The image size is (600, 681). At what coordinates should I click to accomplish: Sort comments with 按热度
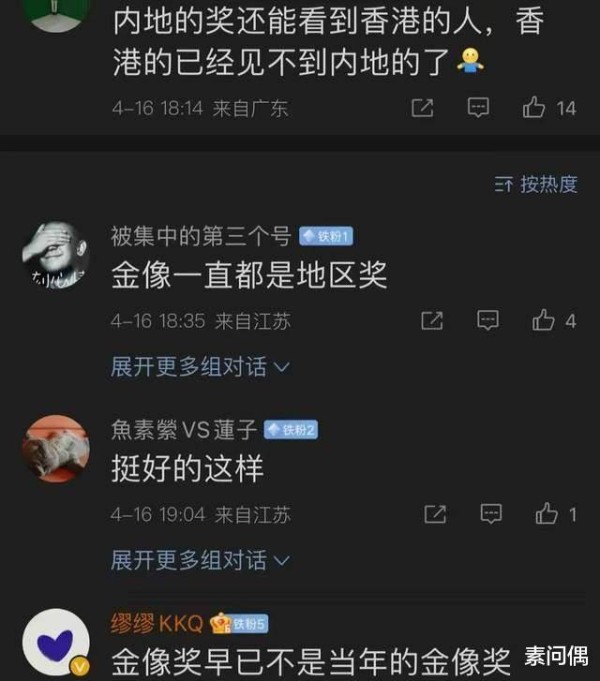pyautogui.click(x=536, y=185)
